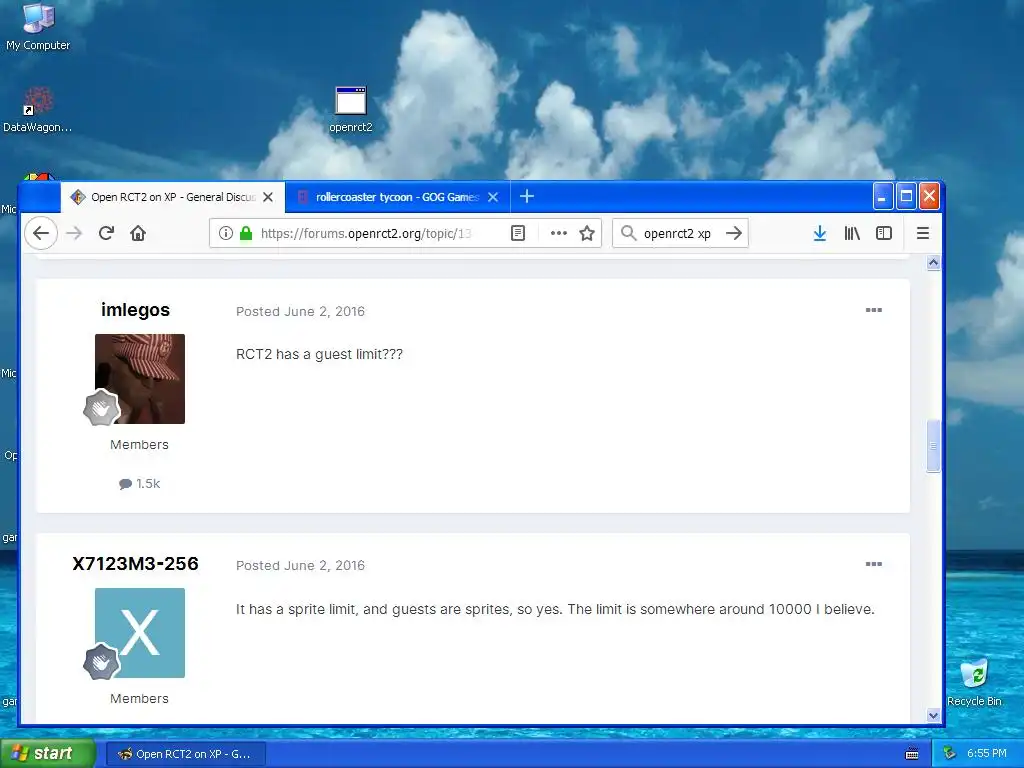Click the keyboard icon in system tray
This screenshot has width=1024, height=768.
coord(912,754)
